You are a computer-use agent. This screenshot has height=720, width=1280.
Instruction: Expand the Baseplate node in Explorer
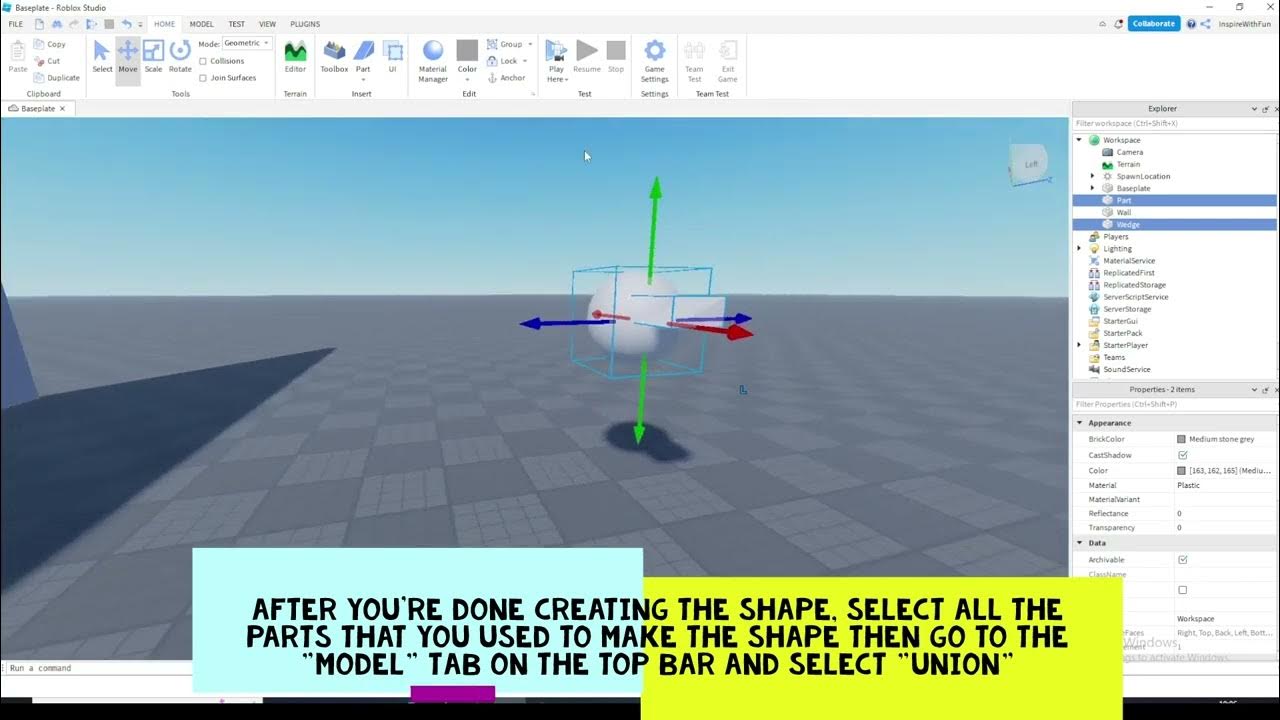[1092, 188]
